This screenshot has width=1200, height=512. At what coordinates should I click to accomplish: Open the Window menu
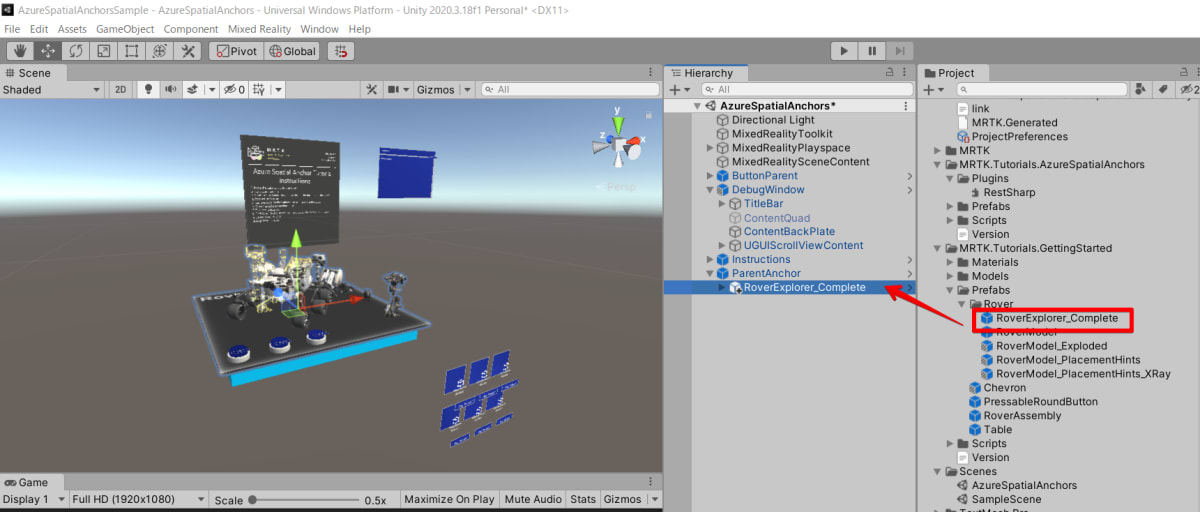click(319, 29)
